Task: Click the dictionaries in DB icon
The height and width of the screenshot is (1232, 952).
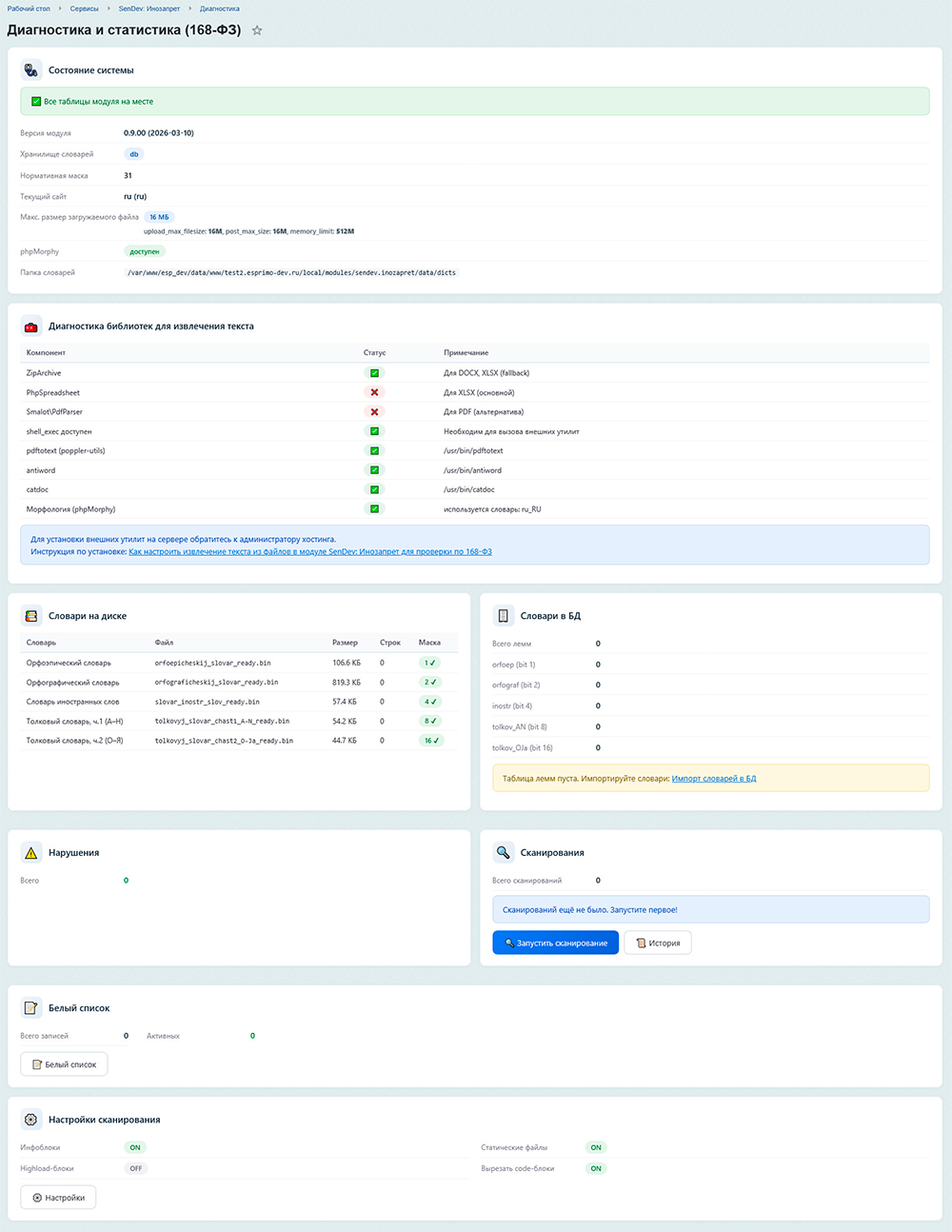Action: (x=504, y=616)
